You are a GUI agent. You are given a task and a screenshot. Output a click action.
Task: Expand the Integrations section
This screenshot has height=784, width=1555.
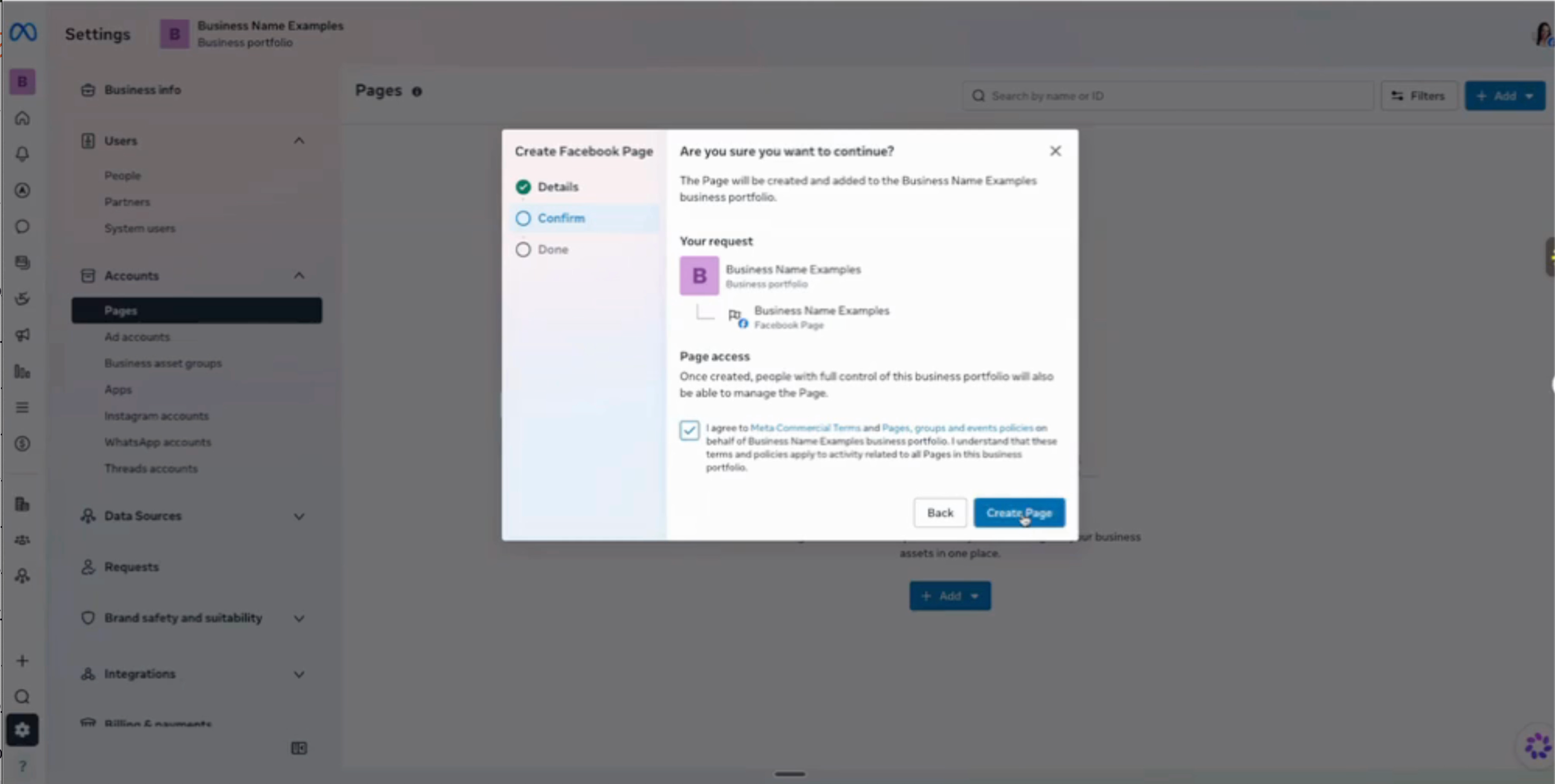coord(299,674)
